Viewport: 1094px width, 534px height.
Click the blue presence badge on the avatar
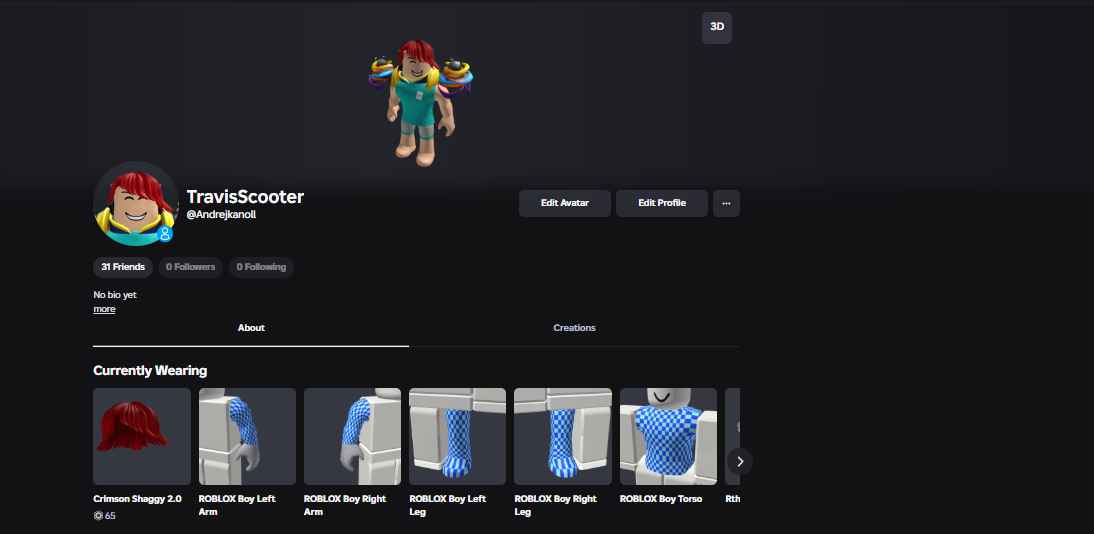[x=165, y=234]
